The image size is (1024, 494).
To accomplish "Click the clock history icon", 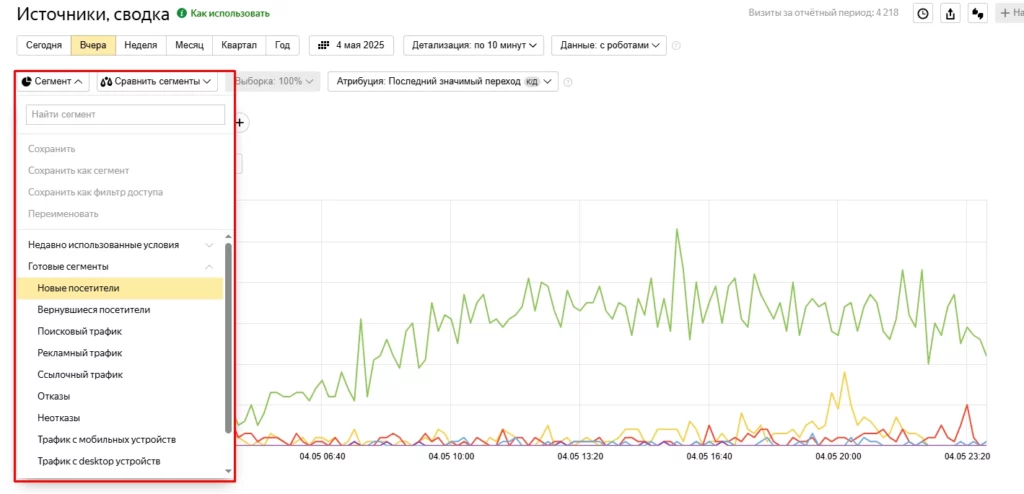I will pyautogui.click(x=923, y=14).
